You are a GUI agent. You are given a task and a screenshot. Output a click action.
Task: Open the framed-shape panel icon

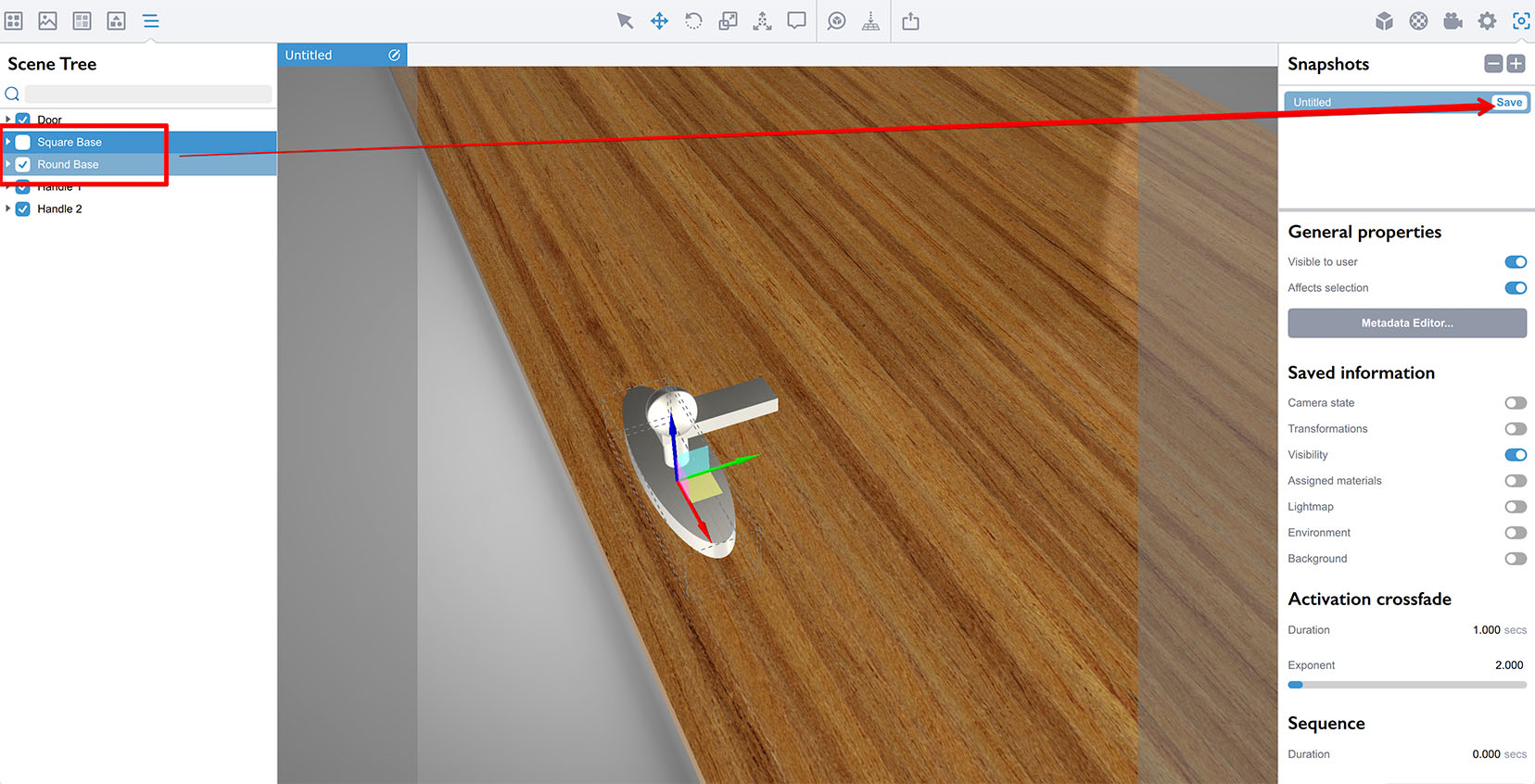117,20
